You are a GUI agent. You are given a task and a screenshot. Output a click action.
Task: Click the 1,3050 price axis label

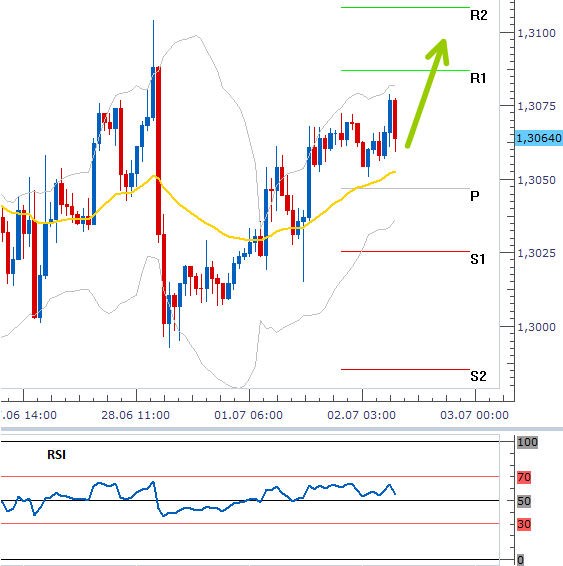point(536,180)
